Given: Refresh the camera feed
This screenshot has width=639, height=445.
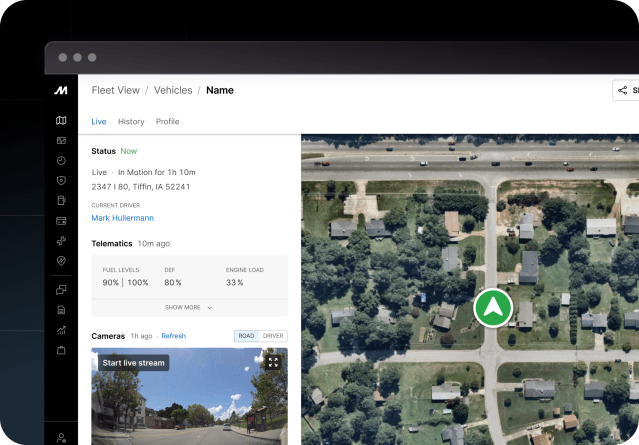Looking at the screenshot, I should [173, 336].
